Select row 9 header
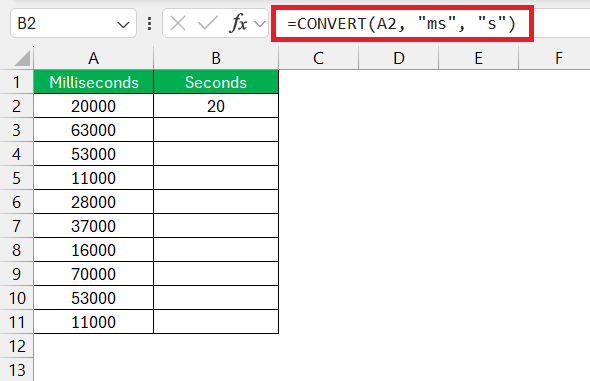 [16, 274]
